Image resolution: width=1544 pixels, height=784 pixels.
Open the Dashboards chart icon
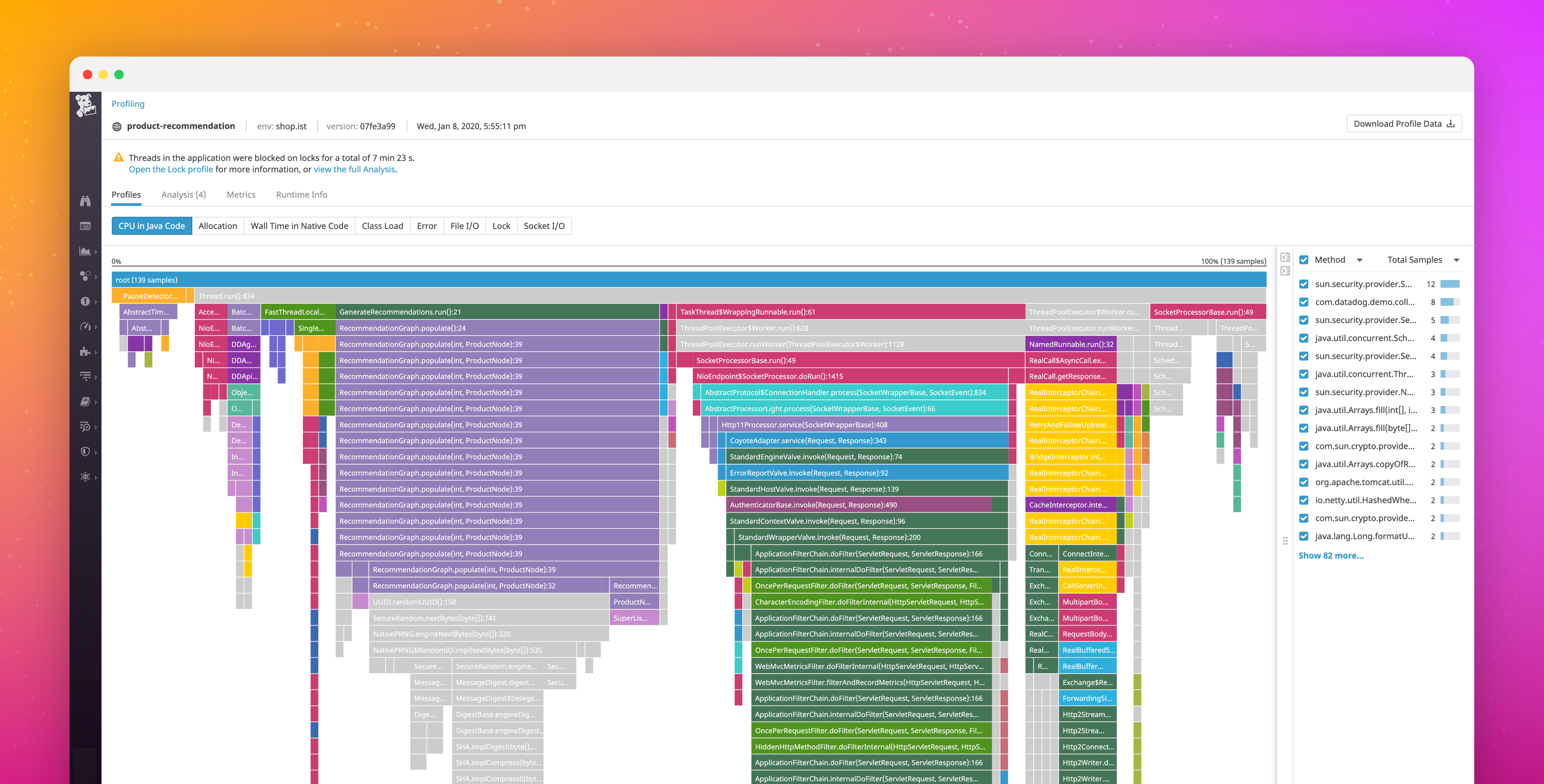(85, 252)
